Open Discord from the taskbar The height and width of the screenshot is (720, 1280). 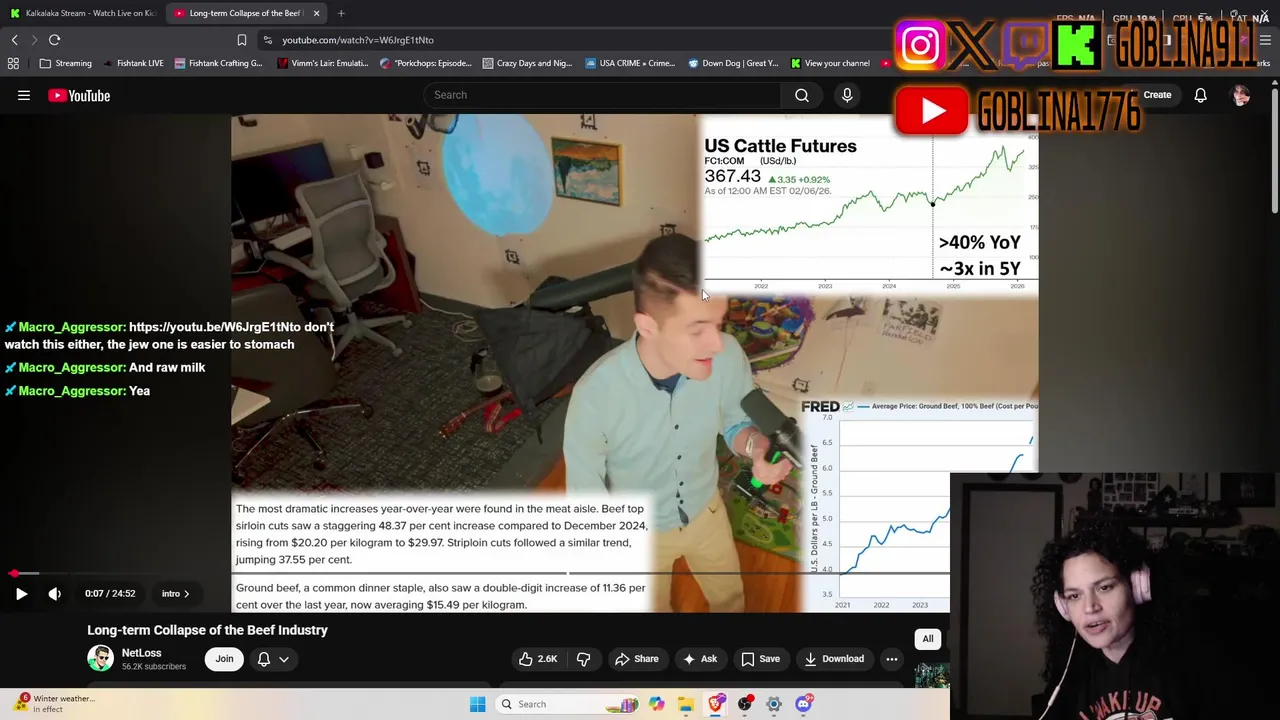(804, 704)
